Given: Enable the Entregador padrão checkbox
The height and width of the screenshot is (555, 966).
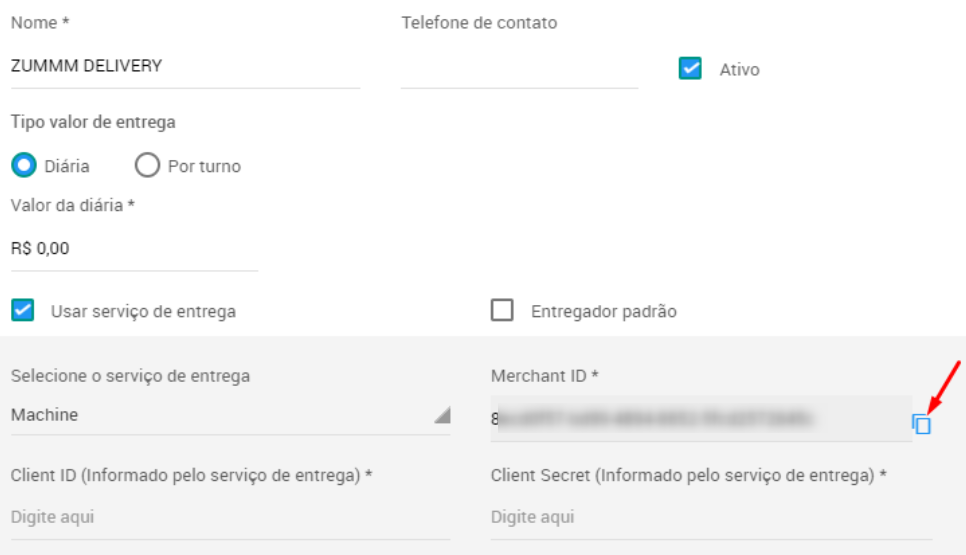Looking at the screenshot, I should pyautogui.click(x=502, y=310).
